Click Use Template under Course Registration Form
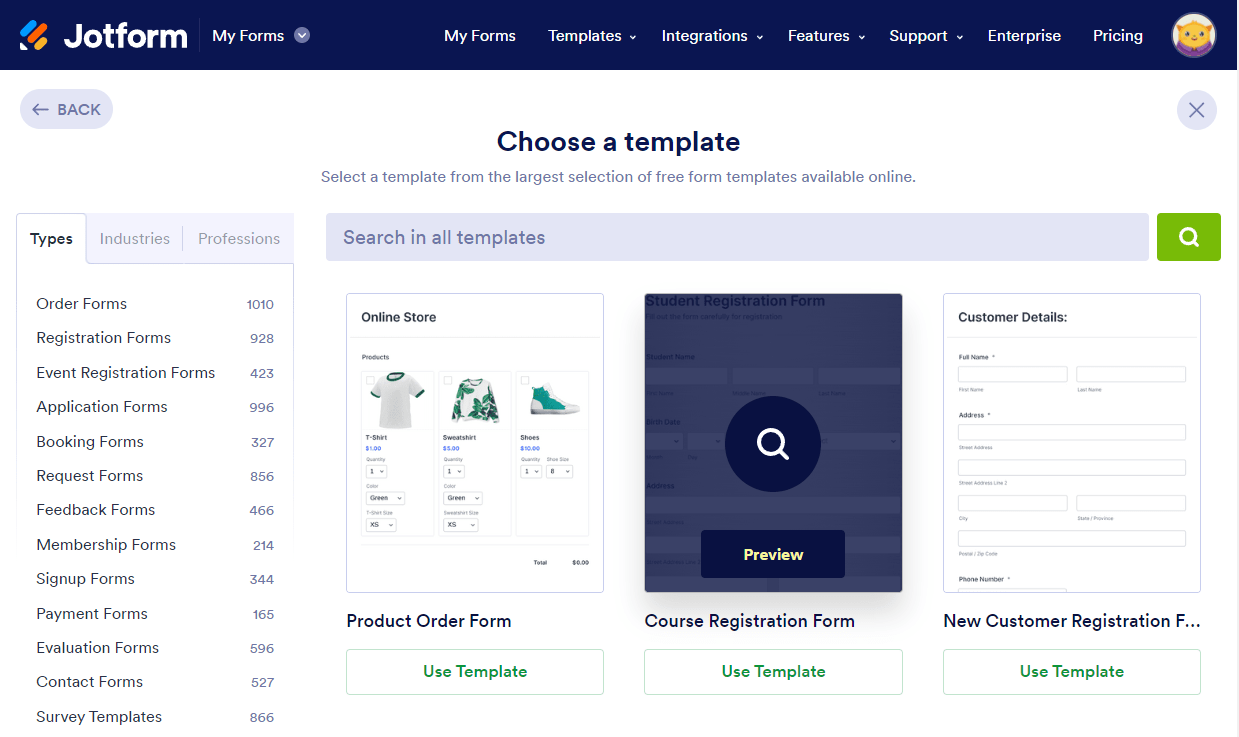The image size is (1239, 737). click(x=773, y=672)
